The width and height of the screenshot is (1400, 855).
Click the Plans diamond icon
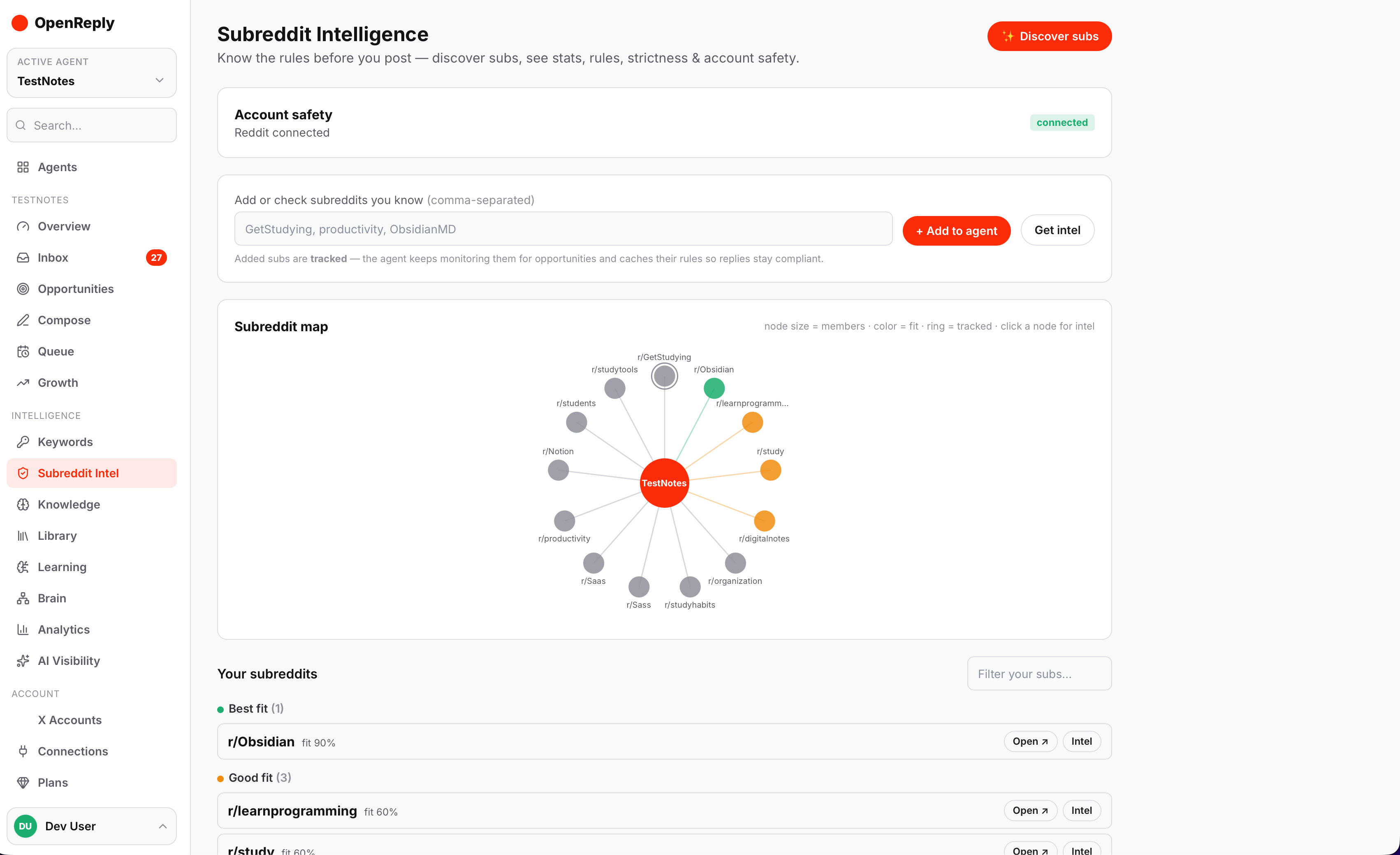(23, 782)
